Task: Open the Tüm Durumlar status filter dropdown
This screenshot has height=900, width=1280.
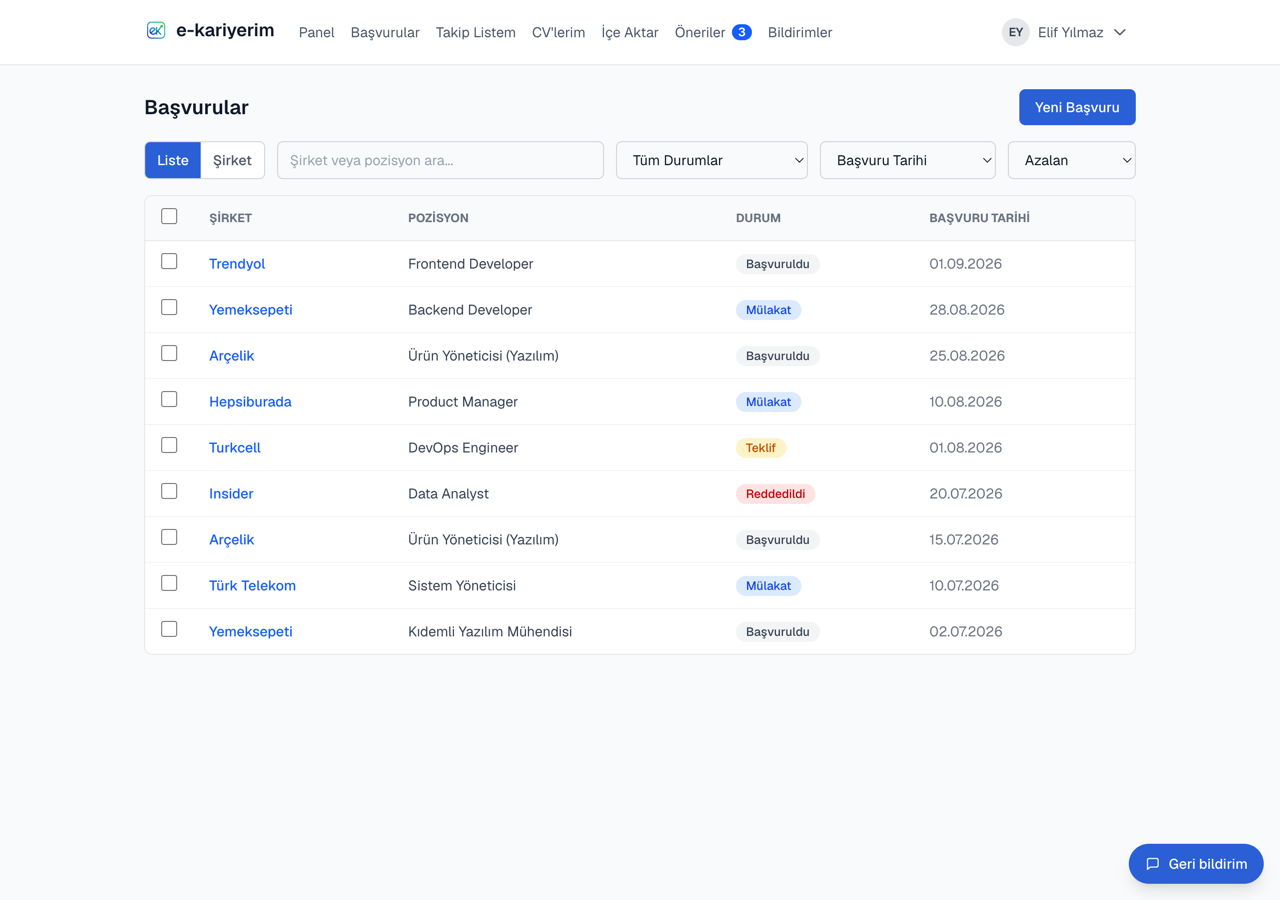Action: (712, 160)
